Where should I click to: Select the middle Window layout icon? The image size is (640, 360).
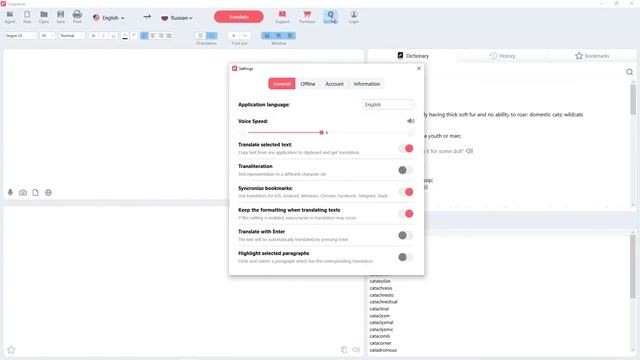(278, 36)
